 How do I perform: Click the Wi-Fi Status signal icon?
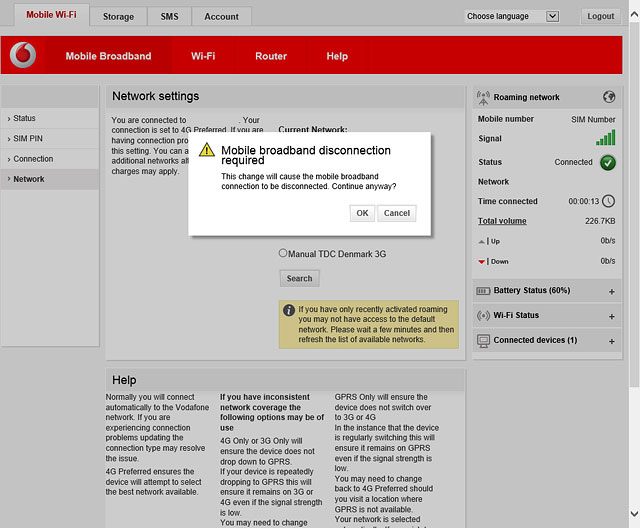tap(483, 315)
